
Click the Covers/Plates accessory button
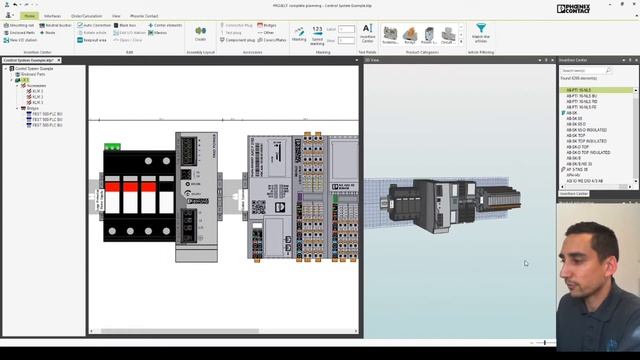(271, 40)
